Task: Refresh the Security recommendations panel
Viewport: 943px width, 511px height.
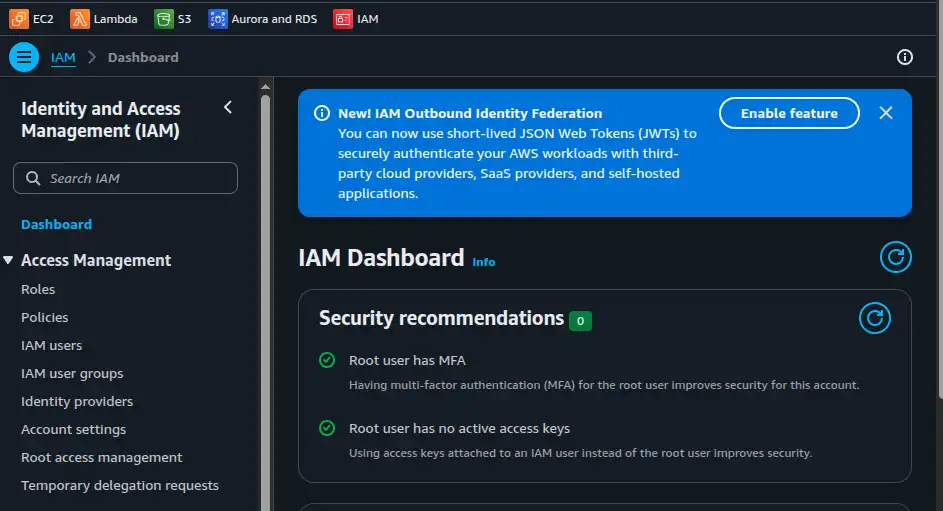Action: [874, 318]
